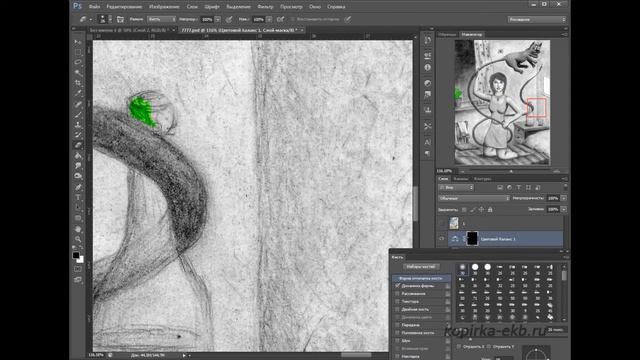Select the Path Selection tool
Image resolution: width=640 pixels, height=360 pixels.
click(78, 208)
